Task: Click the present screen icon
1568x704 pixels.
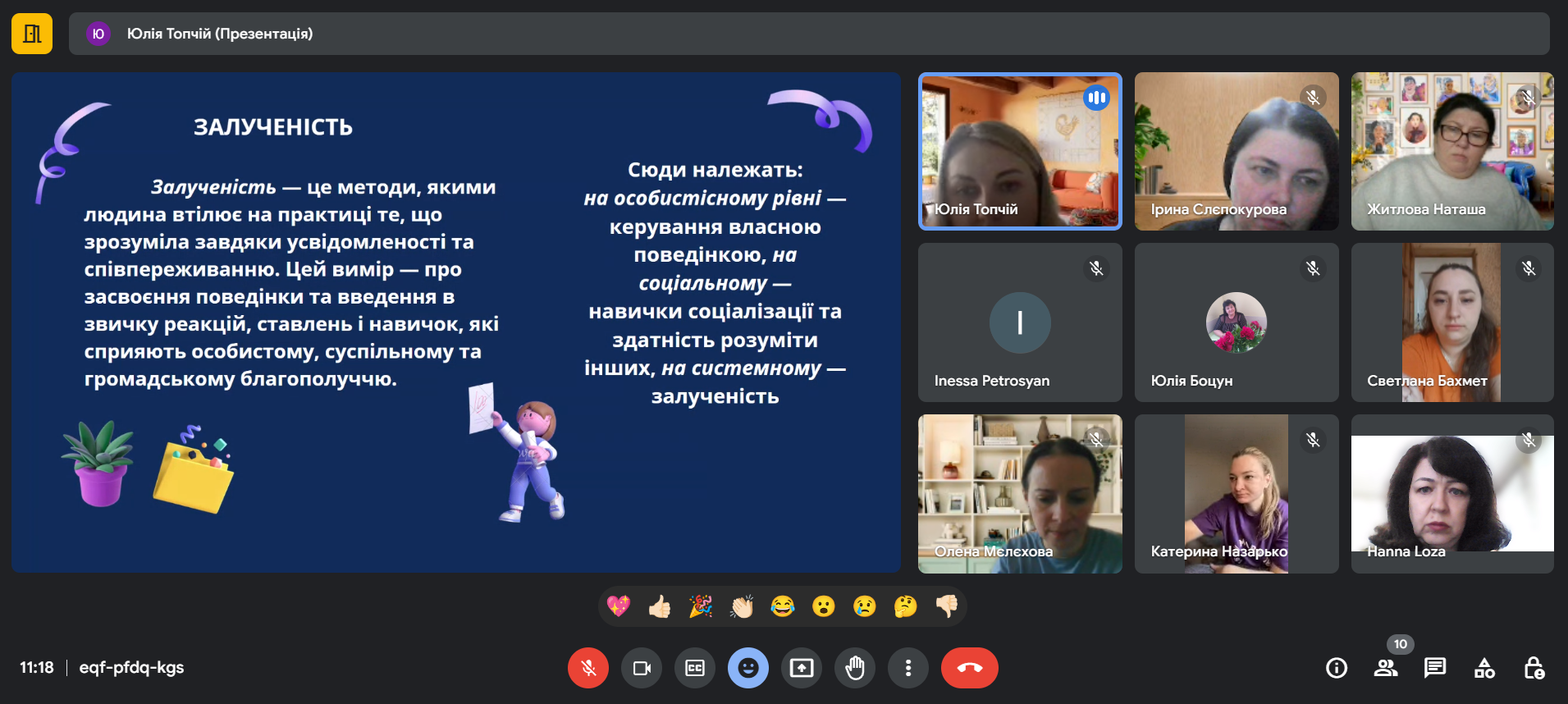Action: tap(802, 668)
